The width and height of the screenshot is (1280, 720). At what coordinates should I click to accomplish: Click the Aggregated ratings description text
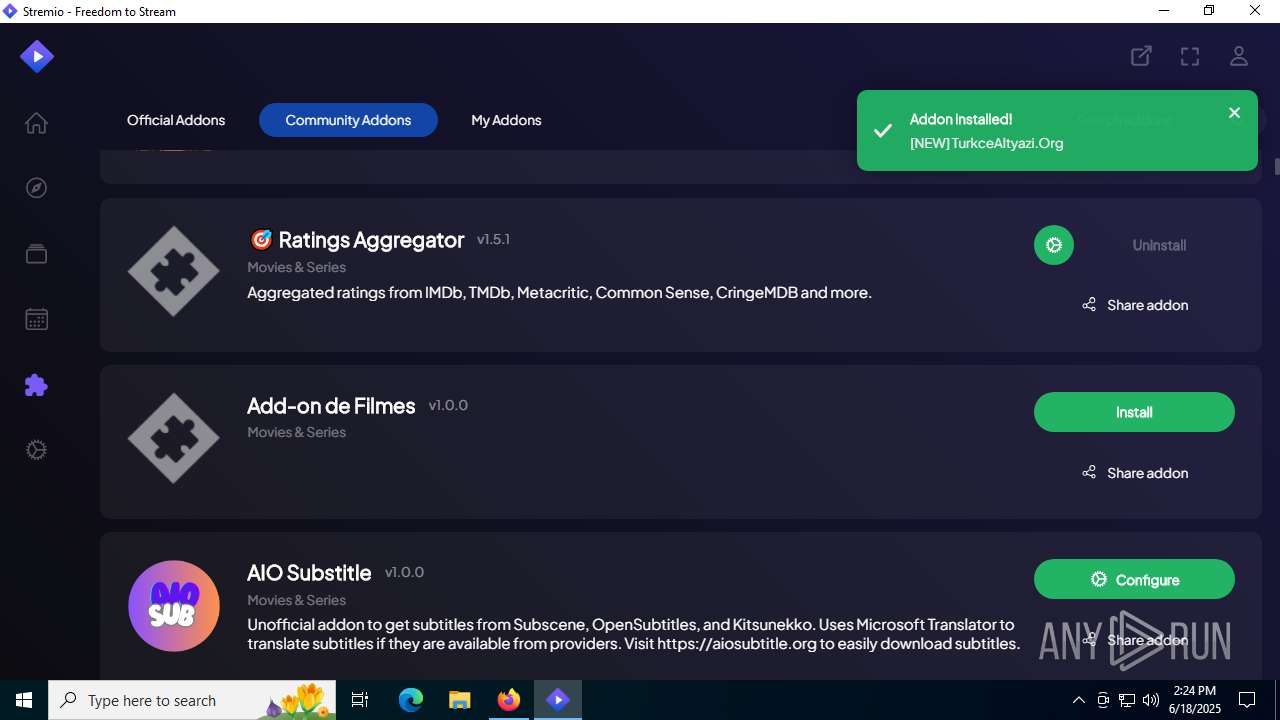pos(559,293)
